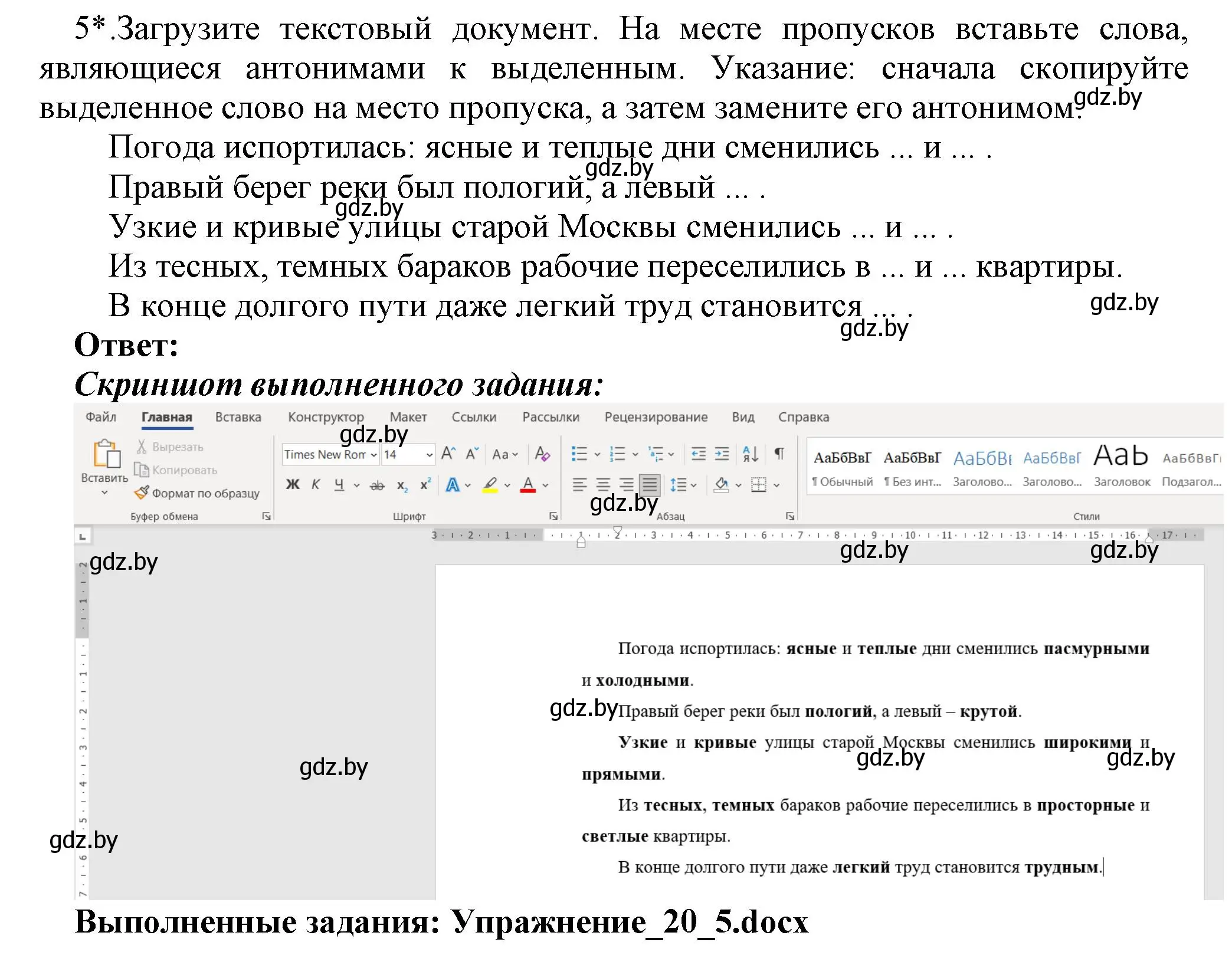
Task: Open Change Case (Аа) dropdown
Action: 505,454
